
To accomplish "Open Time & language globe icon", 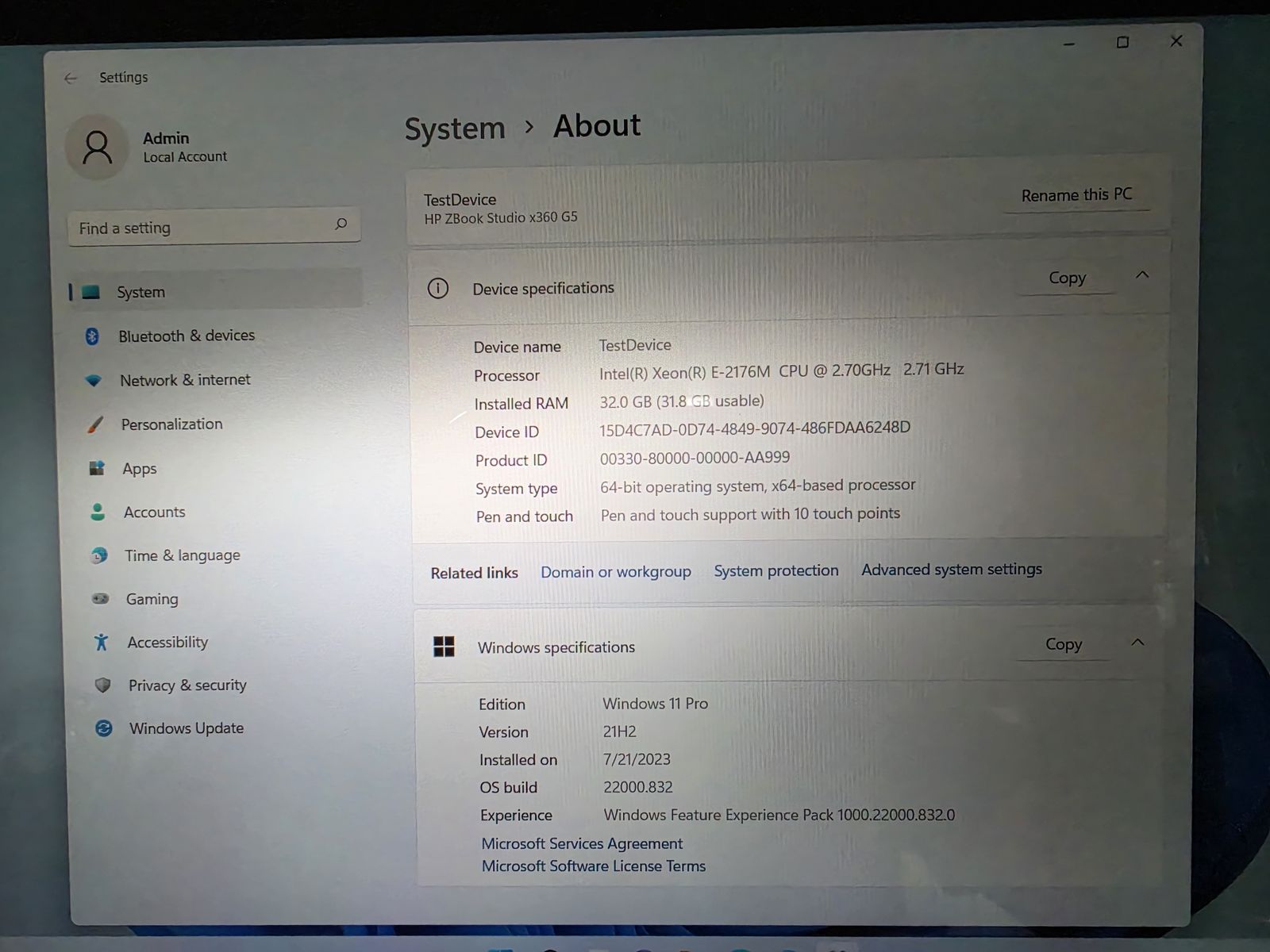I will [99, 555].
